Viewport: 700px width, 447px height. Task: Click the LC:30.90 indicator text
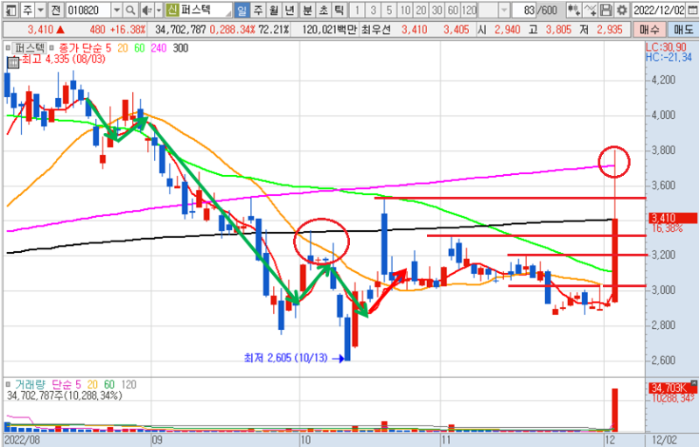pos(666,47)
